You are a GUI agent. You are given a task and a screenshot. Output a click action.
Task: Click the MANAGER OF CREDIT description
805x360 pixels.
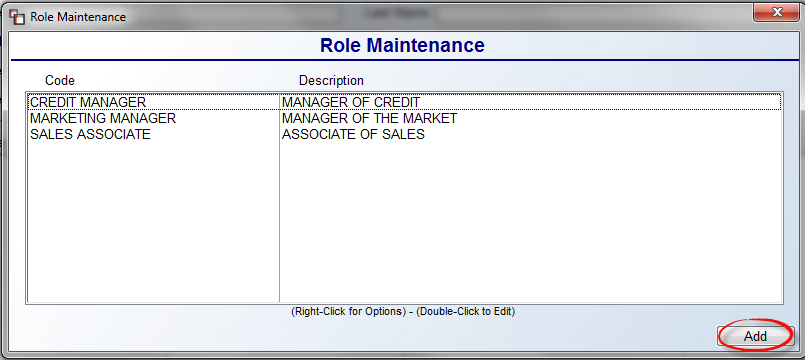coord(351,102)
